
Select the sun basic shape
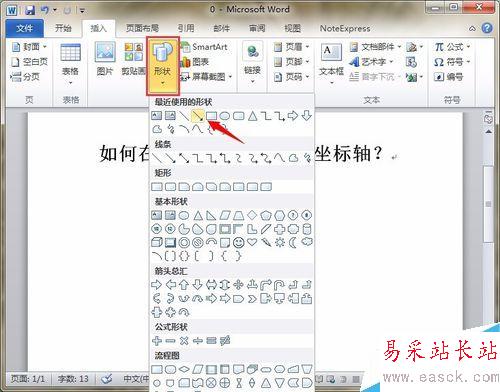[280, 243]
